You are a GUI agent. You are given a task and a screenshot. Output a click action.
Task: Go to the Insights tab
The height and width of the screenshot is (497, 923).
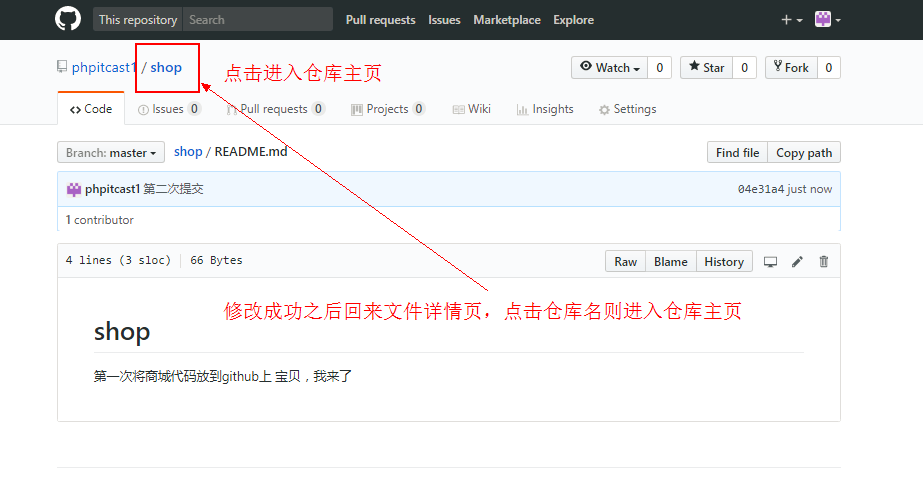pos(545,109)
